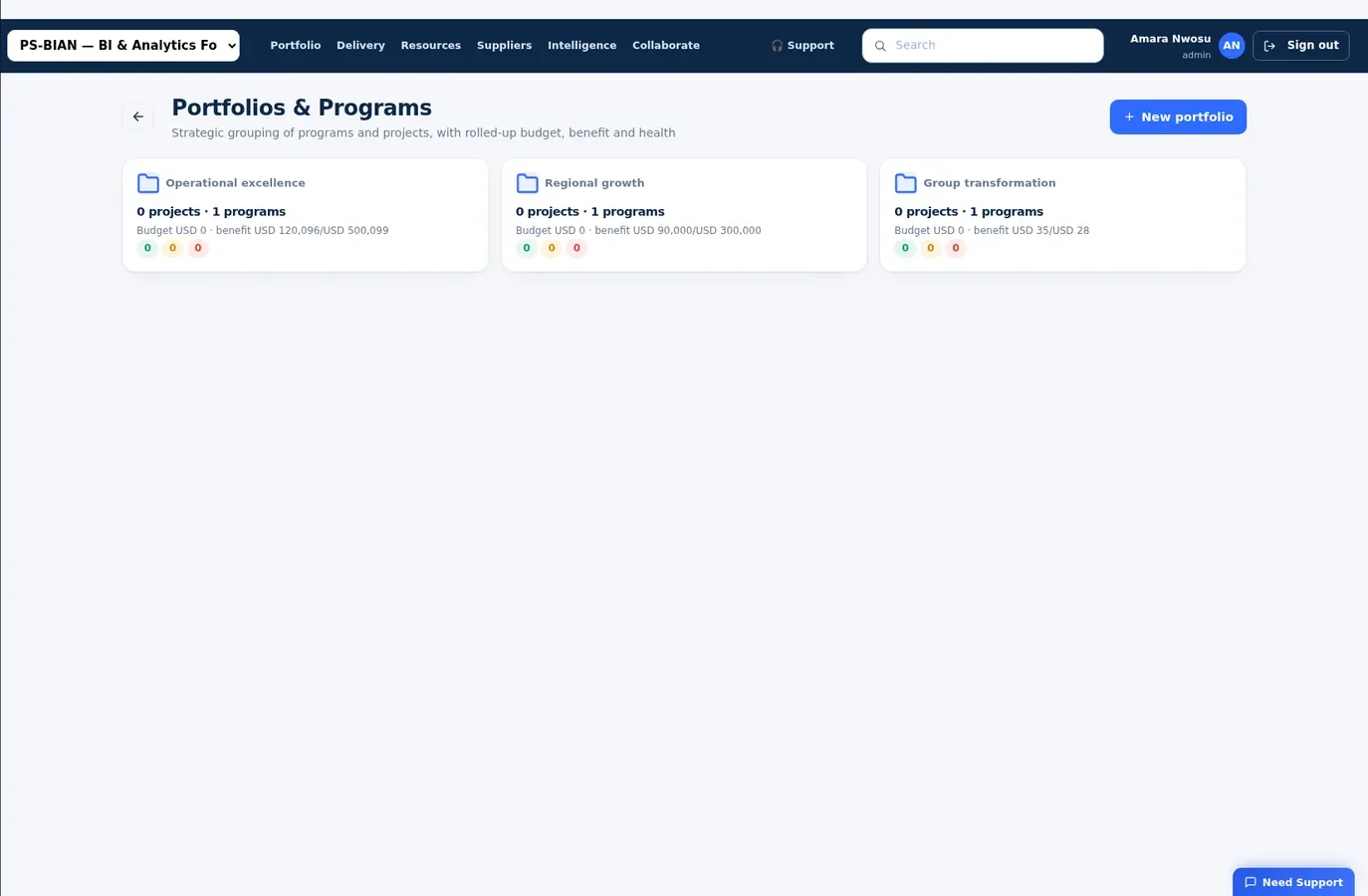Screen dimensions: 1368x896
Task: Click the Group transformation folder icon
Action: [x=906, y=183]
